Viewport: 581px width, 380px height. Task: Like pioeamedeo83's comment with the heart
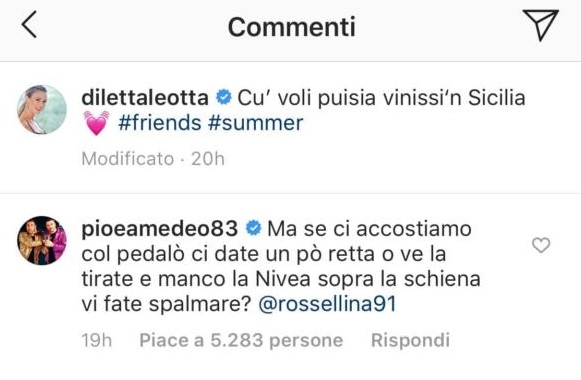coord(541,245)
